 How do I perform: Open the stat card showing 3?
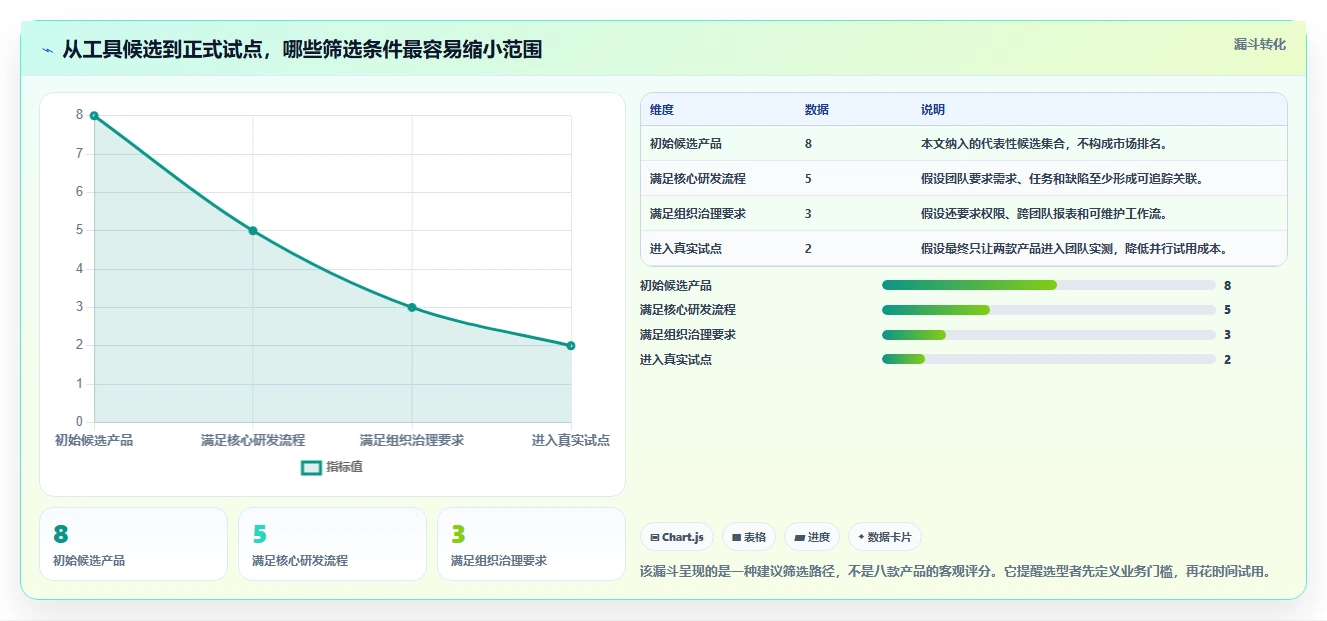tap(531, 544)
